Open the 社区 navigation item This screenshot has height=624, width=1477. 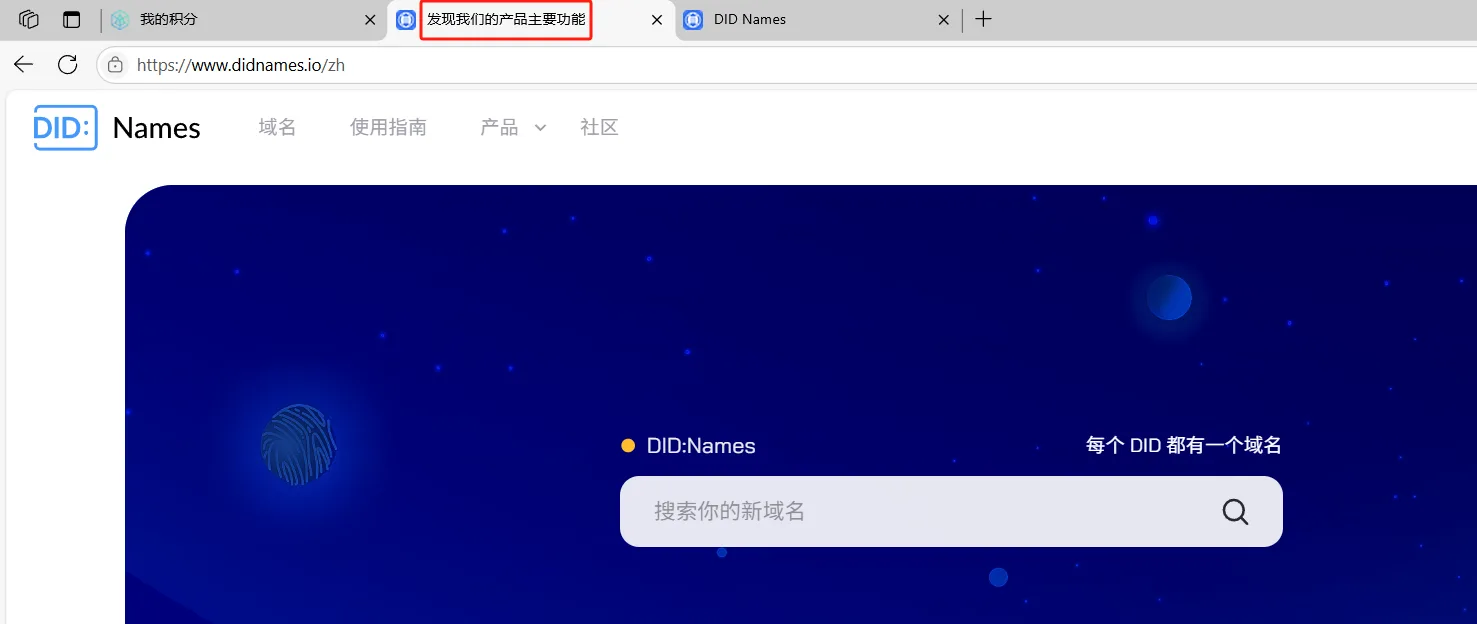tap(599, 127)
